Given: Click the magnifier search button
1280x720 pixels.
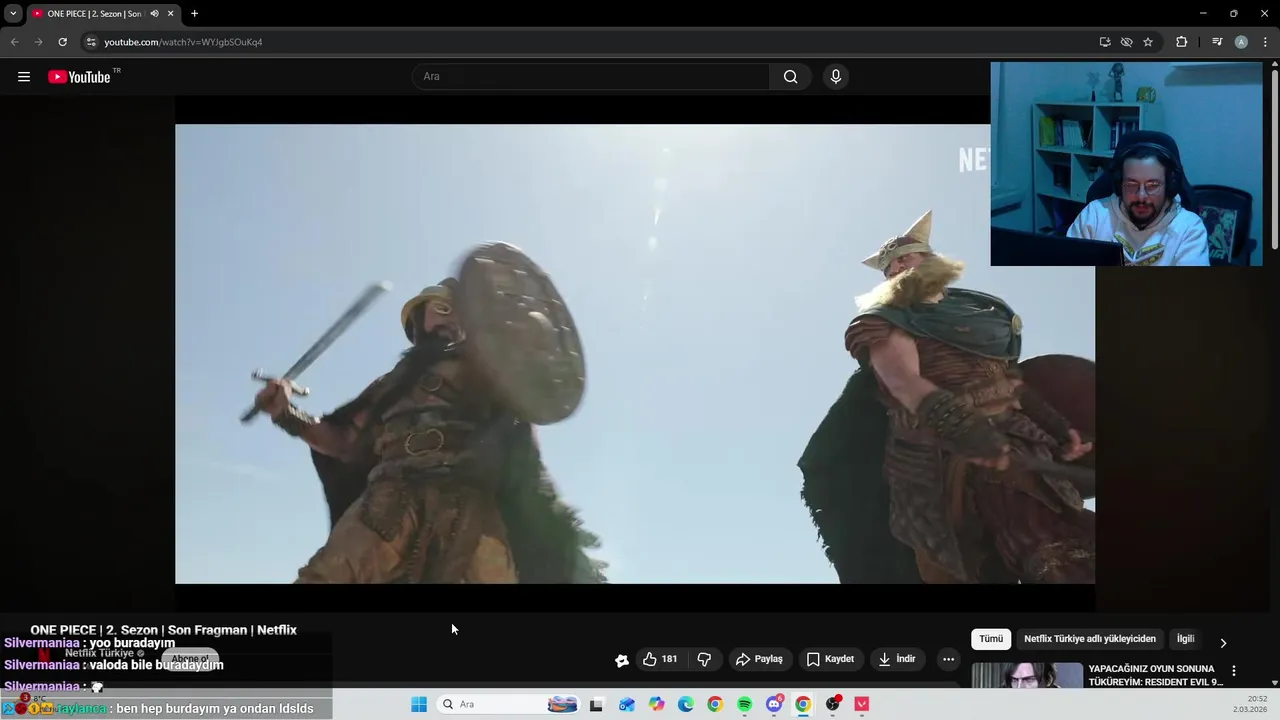Looking at the screenshot, I should 791,77.
